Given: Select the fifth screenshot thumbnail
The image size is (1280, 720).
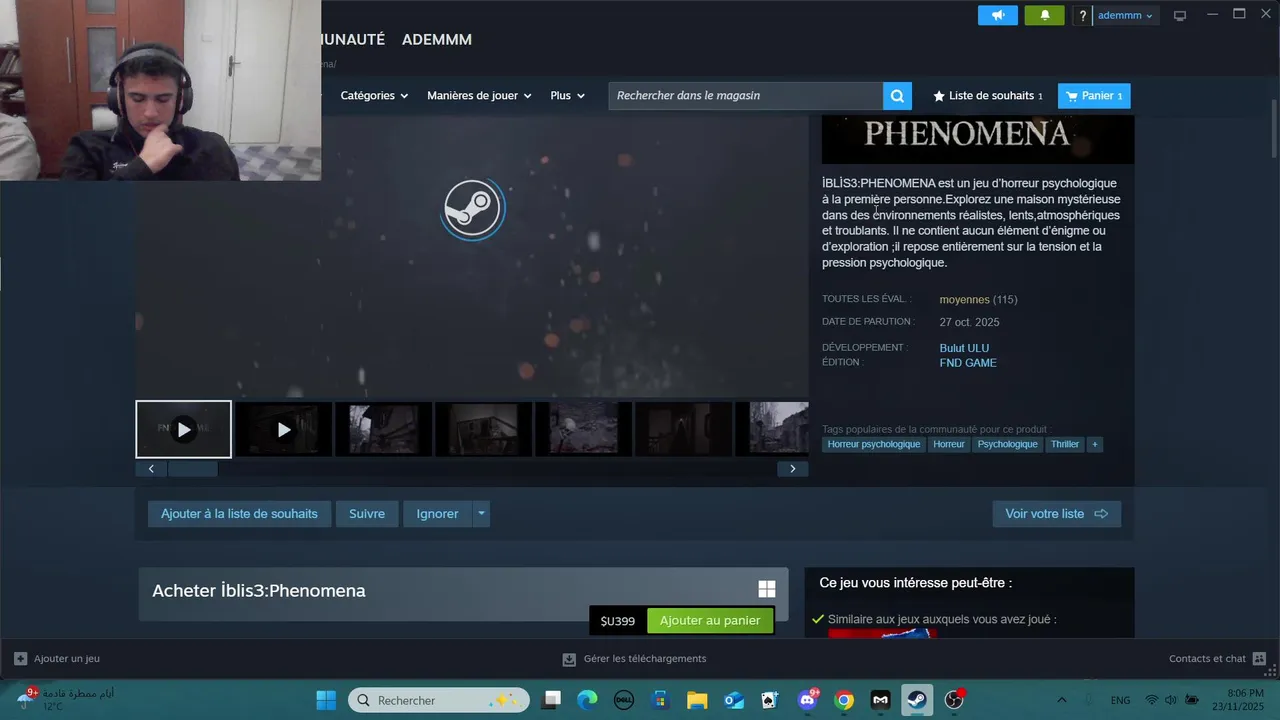Looking at the screenshot, I should (x=584, y=429).
